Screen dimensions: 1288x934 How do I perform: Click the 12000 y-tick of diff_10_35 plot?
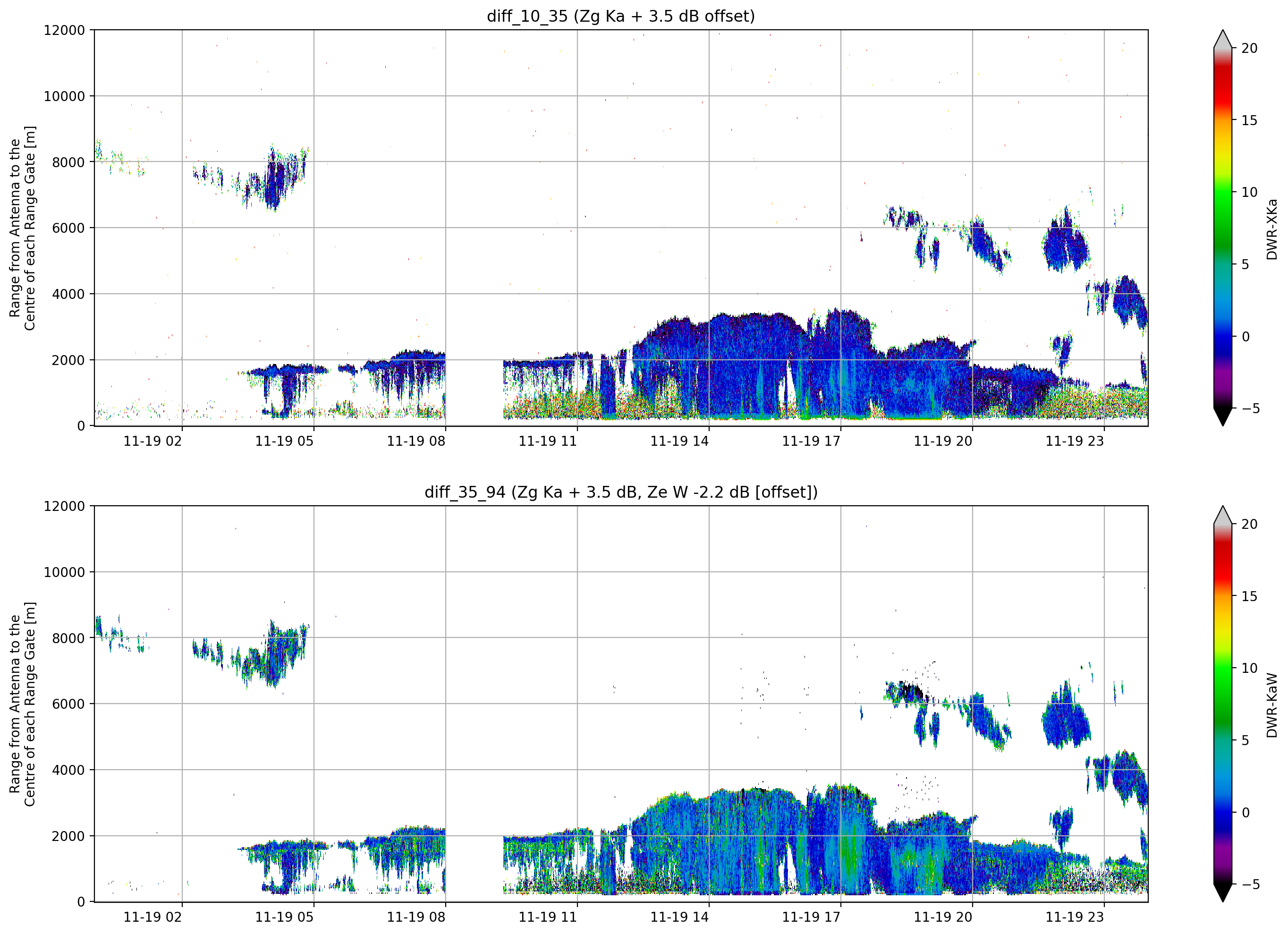click(x=64, y=30)
